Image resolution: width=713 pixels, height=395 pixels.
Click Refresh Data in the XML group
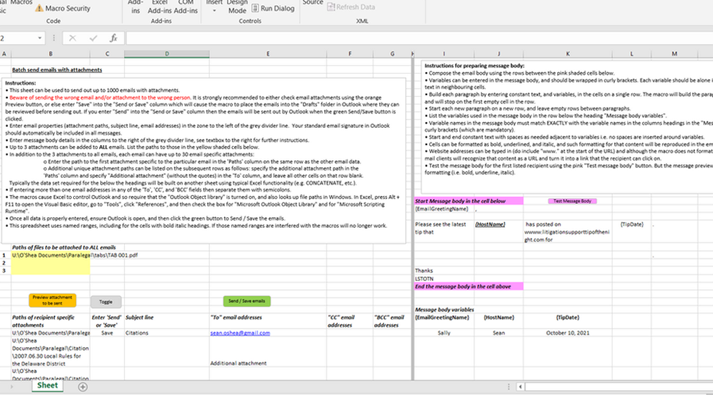351,7
